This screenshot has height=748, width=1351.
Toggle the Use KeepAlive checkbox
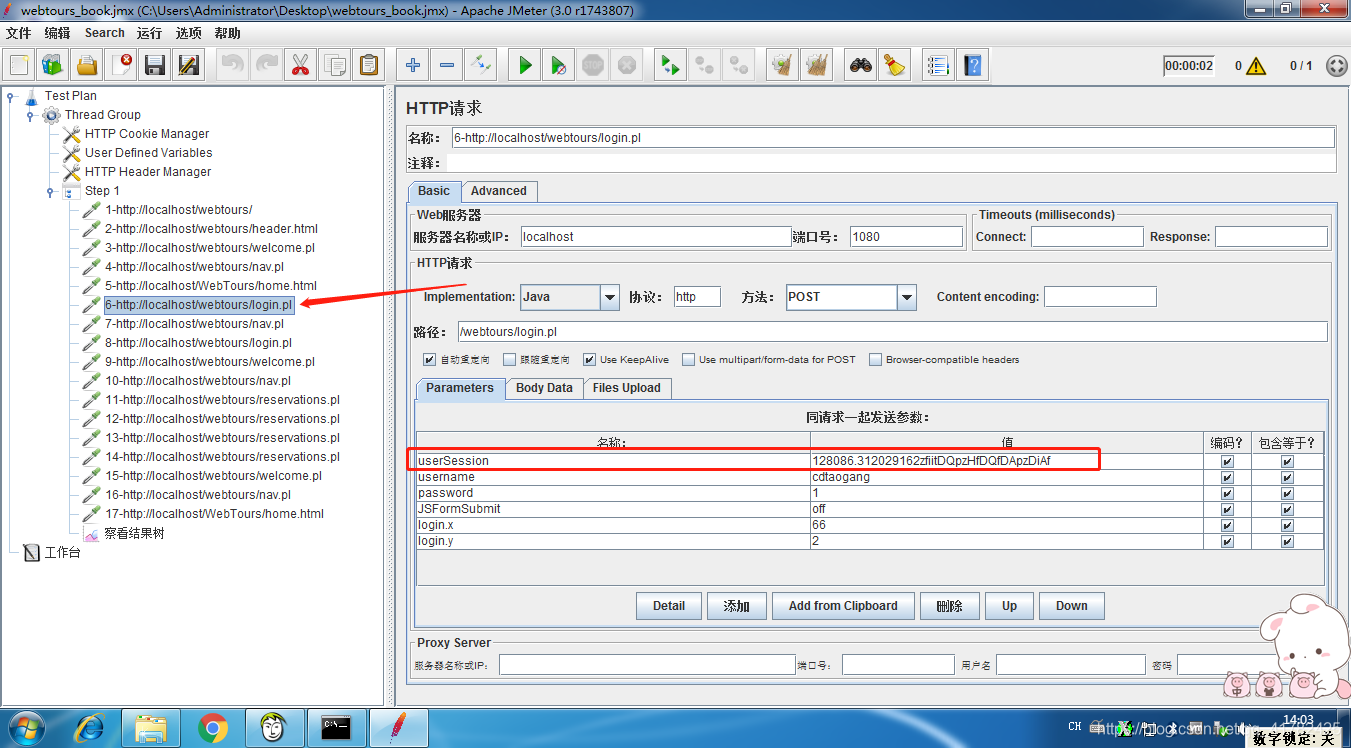coord(589,360)
